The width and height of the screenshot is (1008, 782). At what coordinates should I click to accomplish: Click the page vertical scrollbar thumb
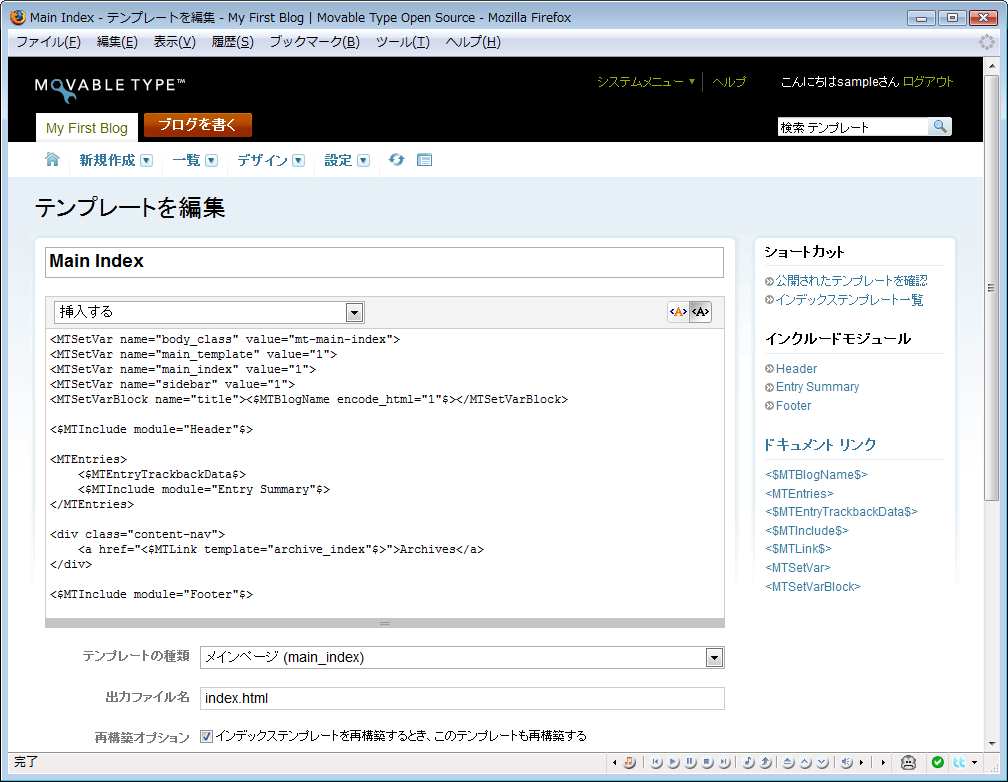point(991,286)
